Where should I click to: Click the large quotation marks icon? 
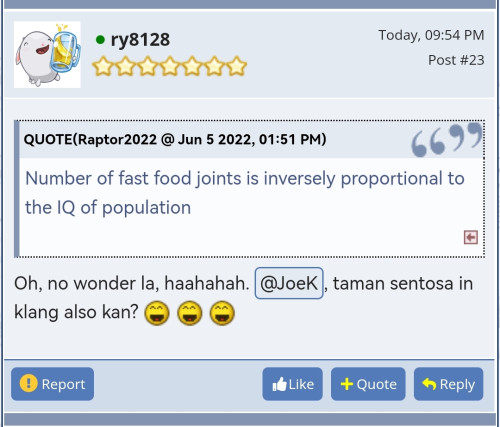(447, 140)
